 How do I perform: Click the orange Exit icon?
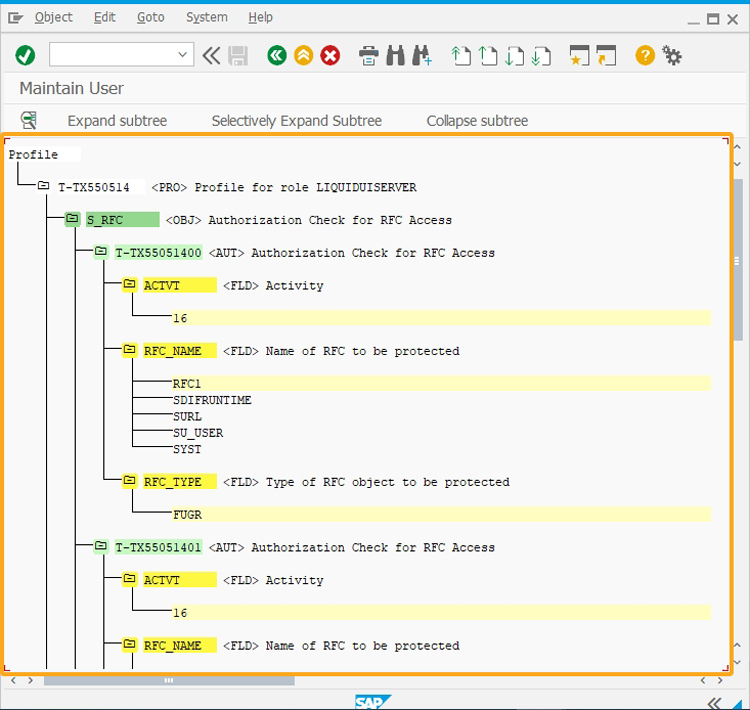(303, 55)
